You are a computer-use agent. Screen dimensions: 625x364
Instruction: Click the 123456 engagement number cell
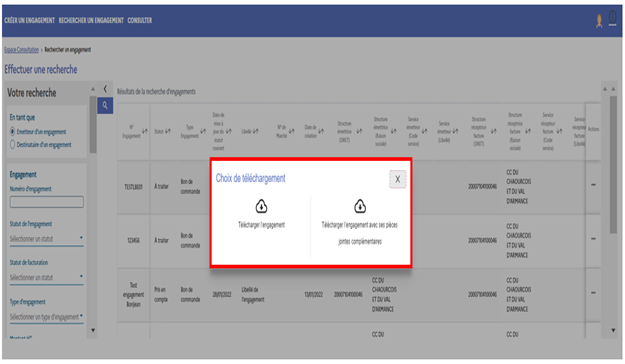click(134, 241)
